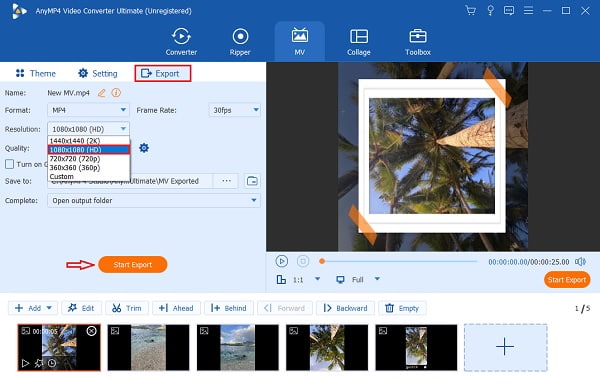Mute the preview volume speaker icon
The image size is (600, 390).
point(580,262)
